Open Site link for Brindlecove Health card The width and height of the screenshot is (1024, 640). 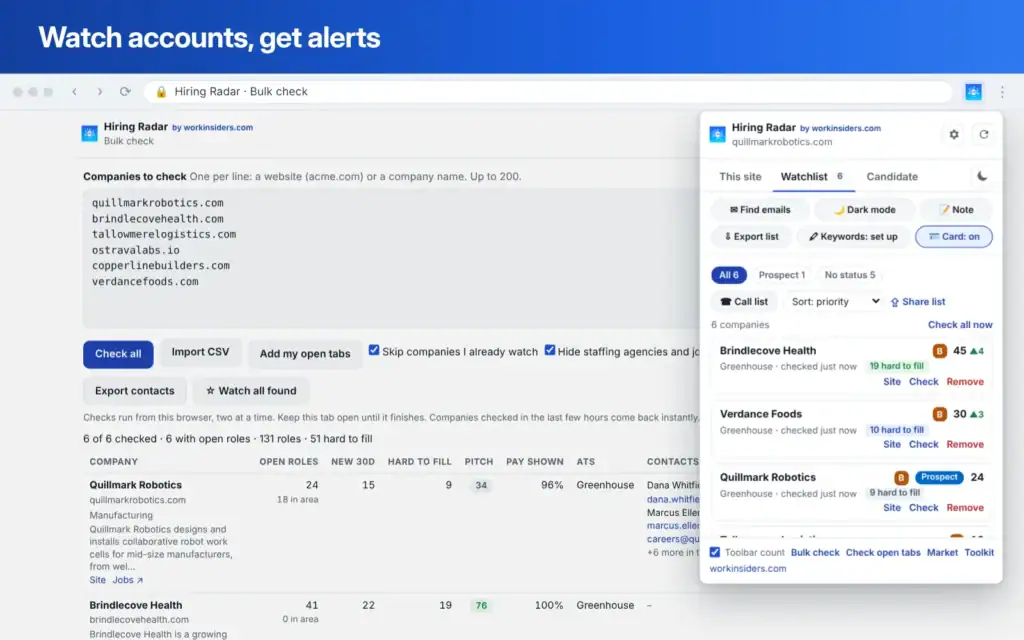click(x=891, y=381)
